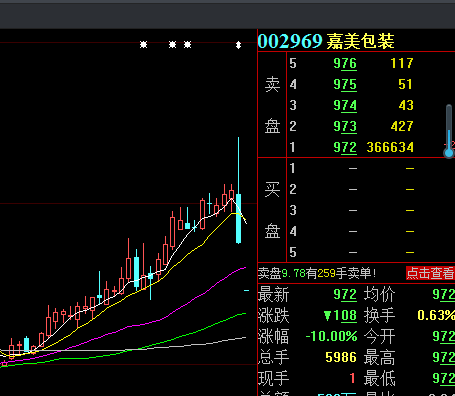The image size is (455, 396).
Task: Click the stock code 002969
Action: (290, 41)
